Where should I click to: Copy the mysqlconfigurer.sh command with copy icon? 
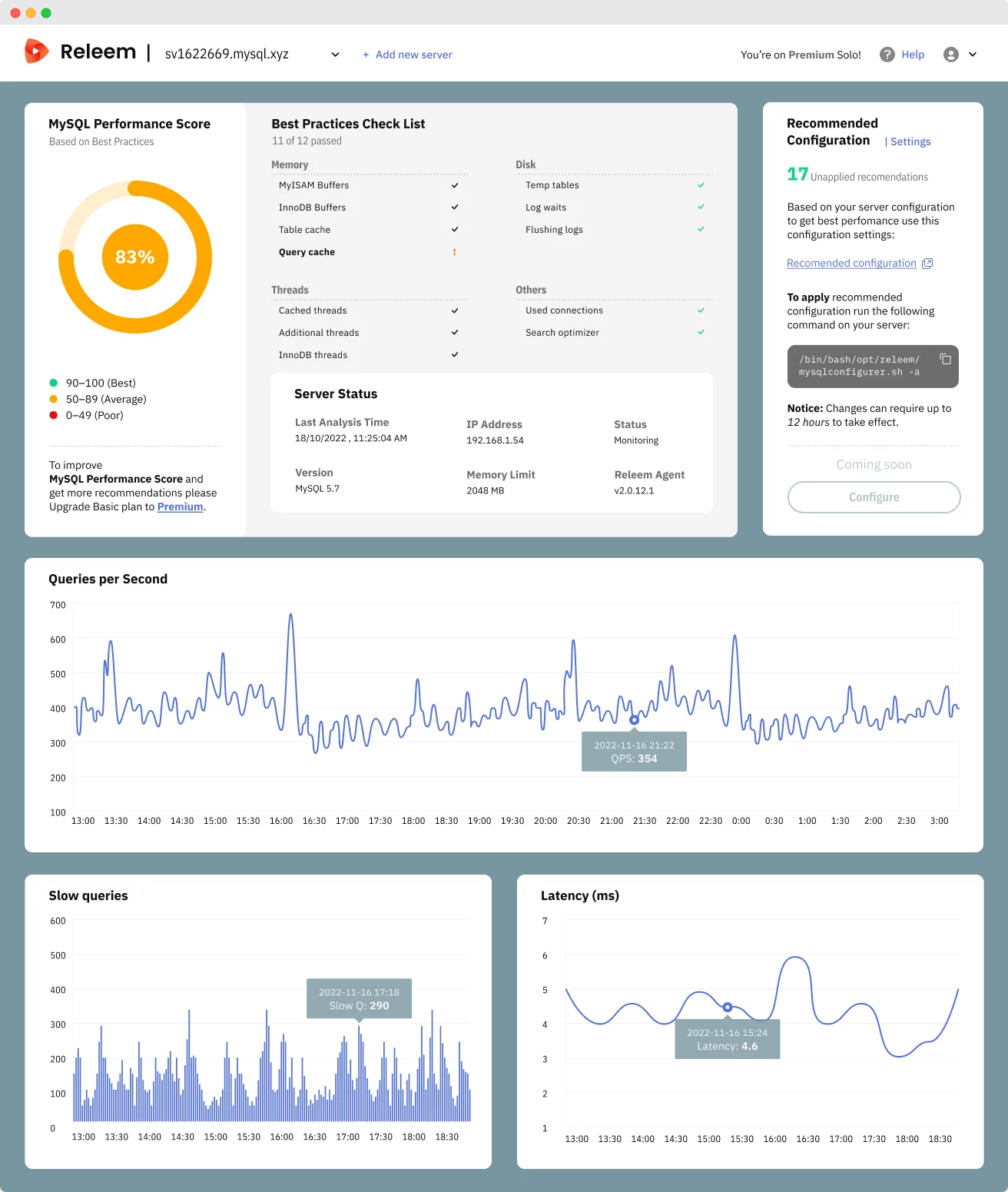pos(945,359)
